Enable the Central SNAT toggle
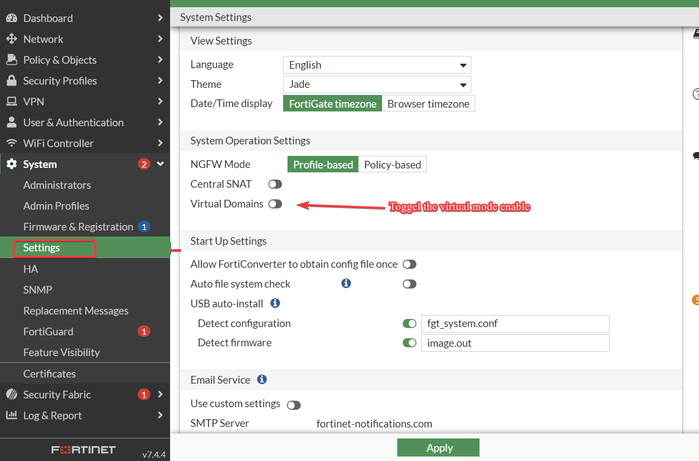This screenshot has height=461, width=699. click(x=275, y=184)
